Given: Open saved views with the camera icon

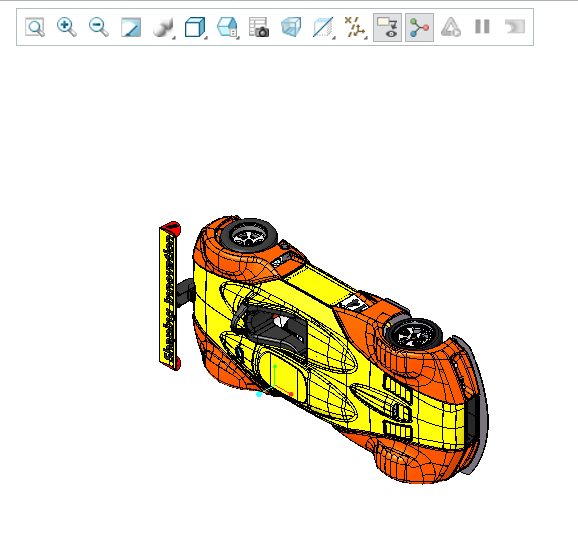Looking at the screenshot, I should [x=259, y=27].
